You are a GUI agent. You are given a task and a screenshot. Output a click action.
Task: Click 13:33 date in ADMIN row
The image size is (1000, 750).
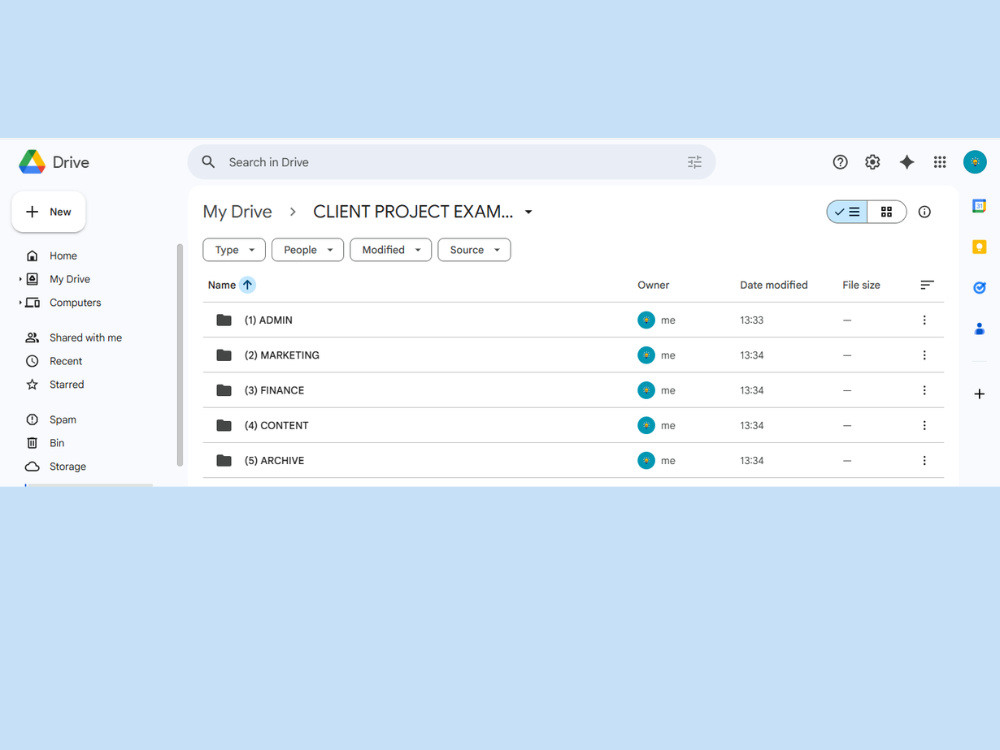tap(751, 320)
